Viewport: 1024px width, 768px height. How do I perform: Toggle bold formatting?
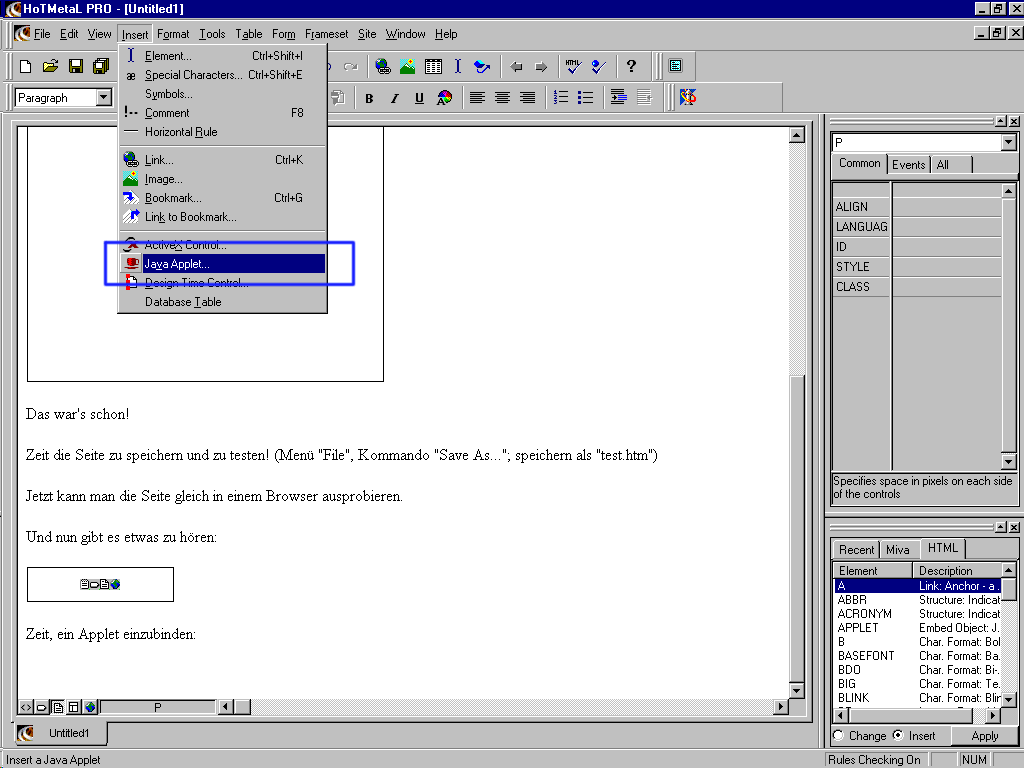[x=369, y=98]
